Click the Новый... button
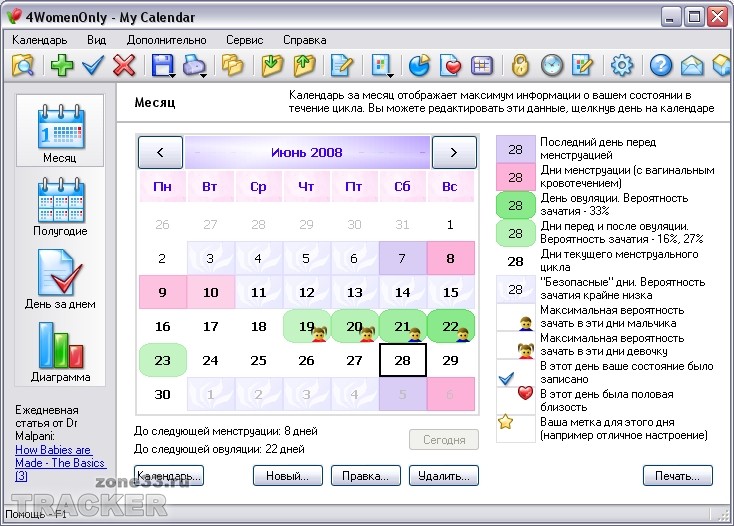This screenshot has width=734, height=526. tap(288, 476)
